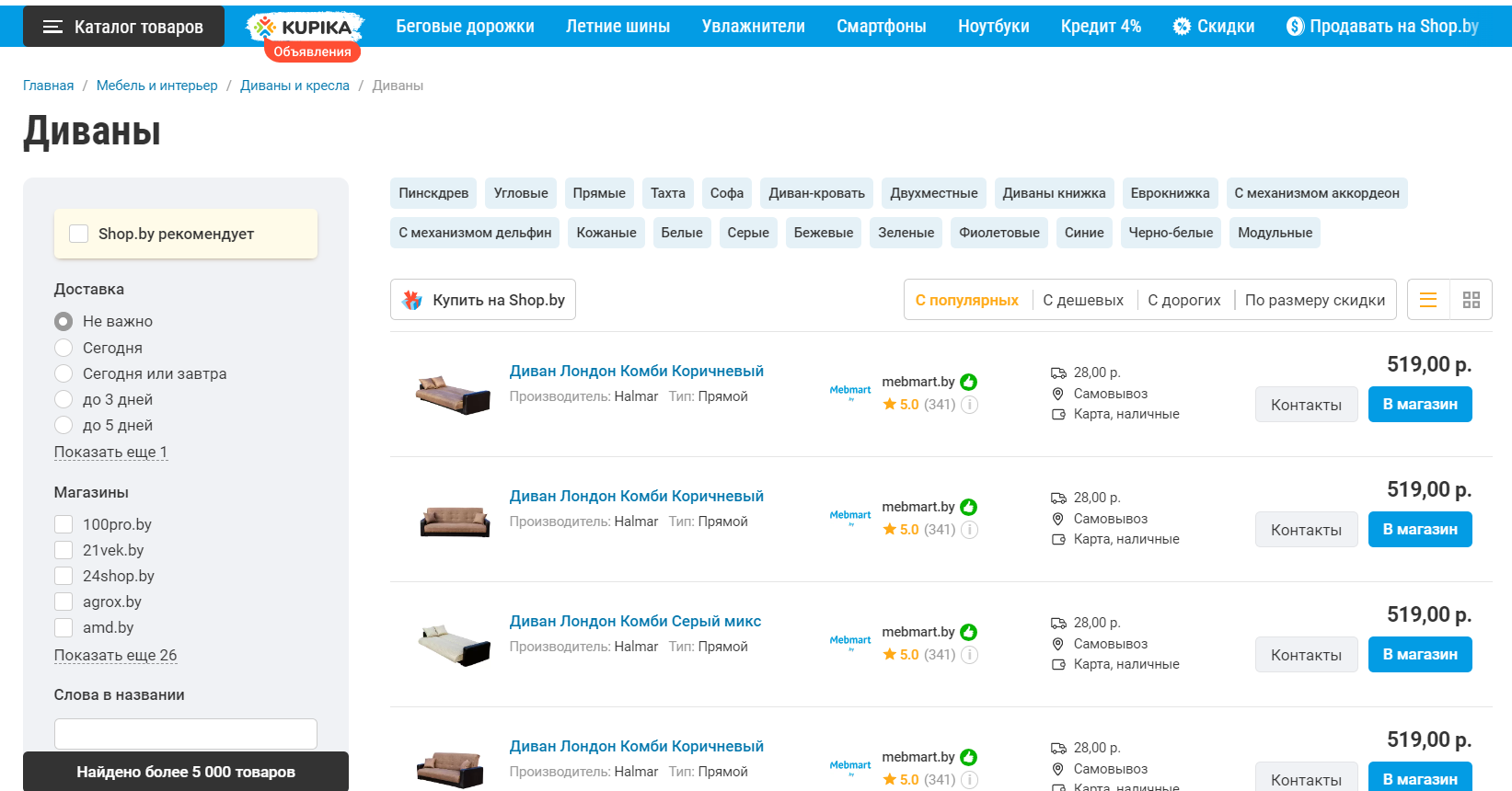
Task: Tick the Shop.by рекомендует checkbox
Action: tap(79, 234)
